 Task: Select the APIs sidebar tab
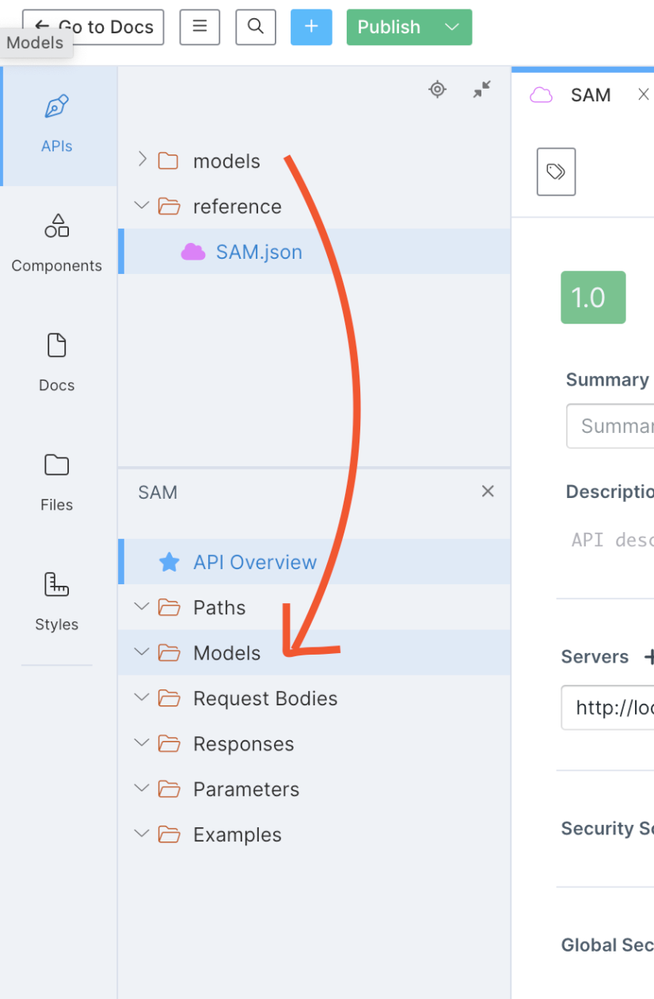pos(57,125)
